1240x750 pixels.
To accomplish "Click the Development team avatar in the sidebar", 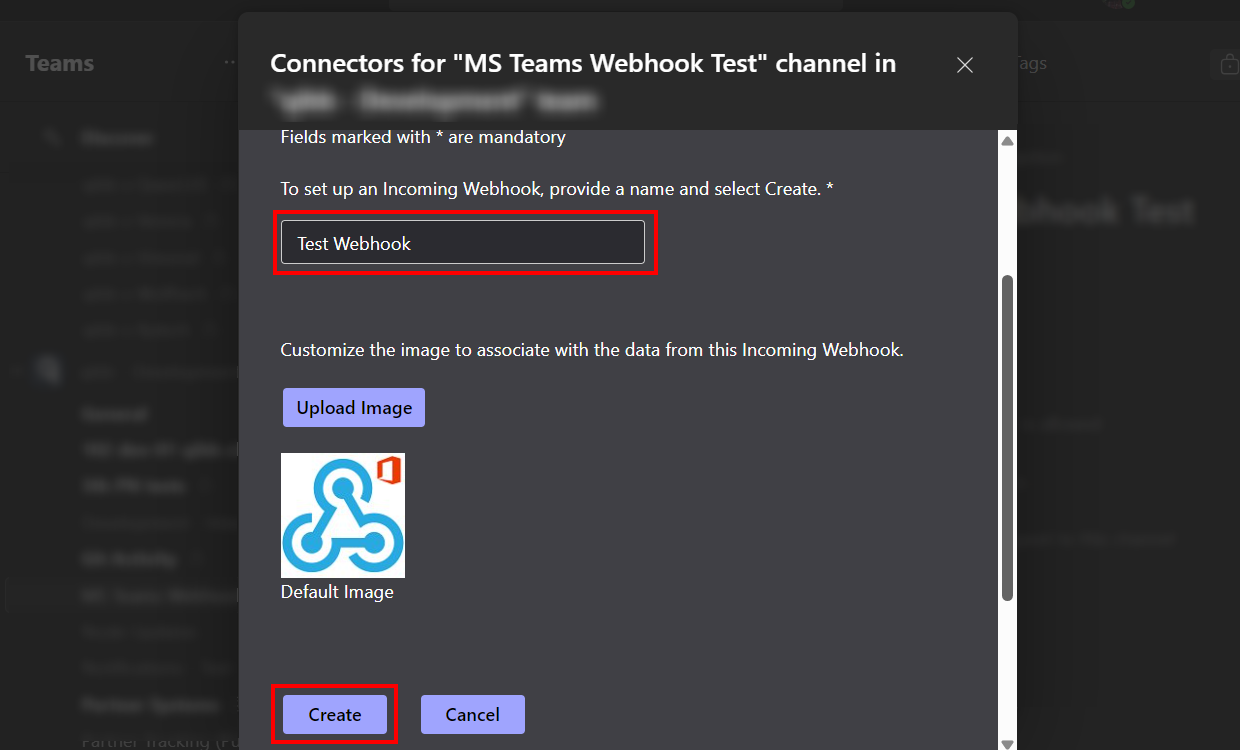I will click(47, 370).
